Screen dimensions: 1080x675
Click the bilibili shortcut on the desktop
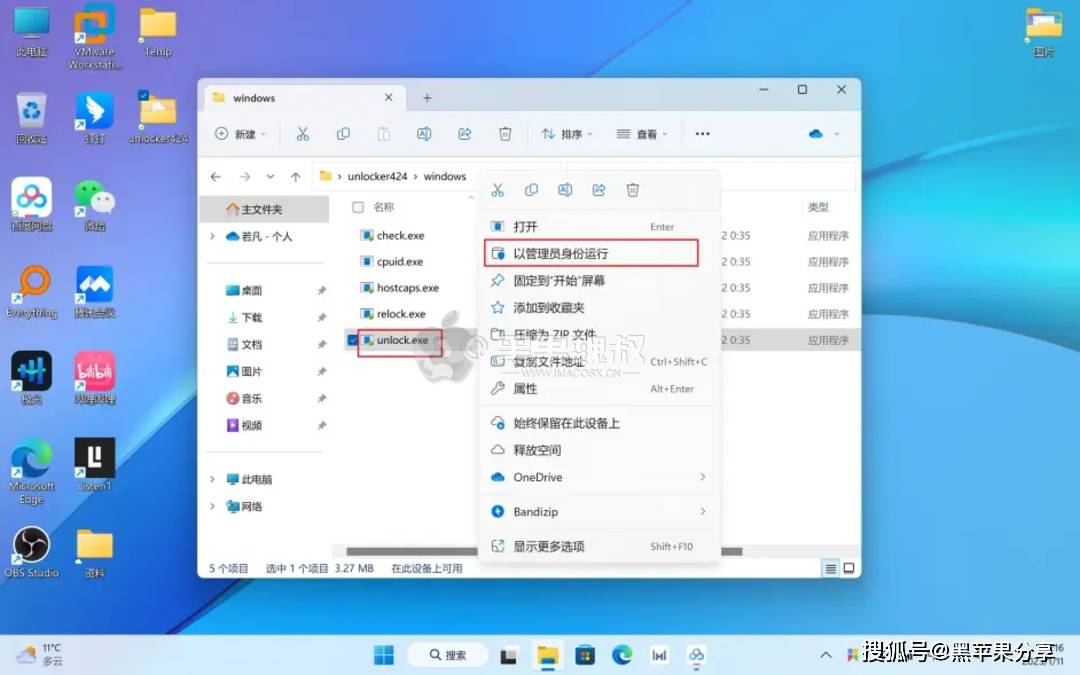[94, 378]
